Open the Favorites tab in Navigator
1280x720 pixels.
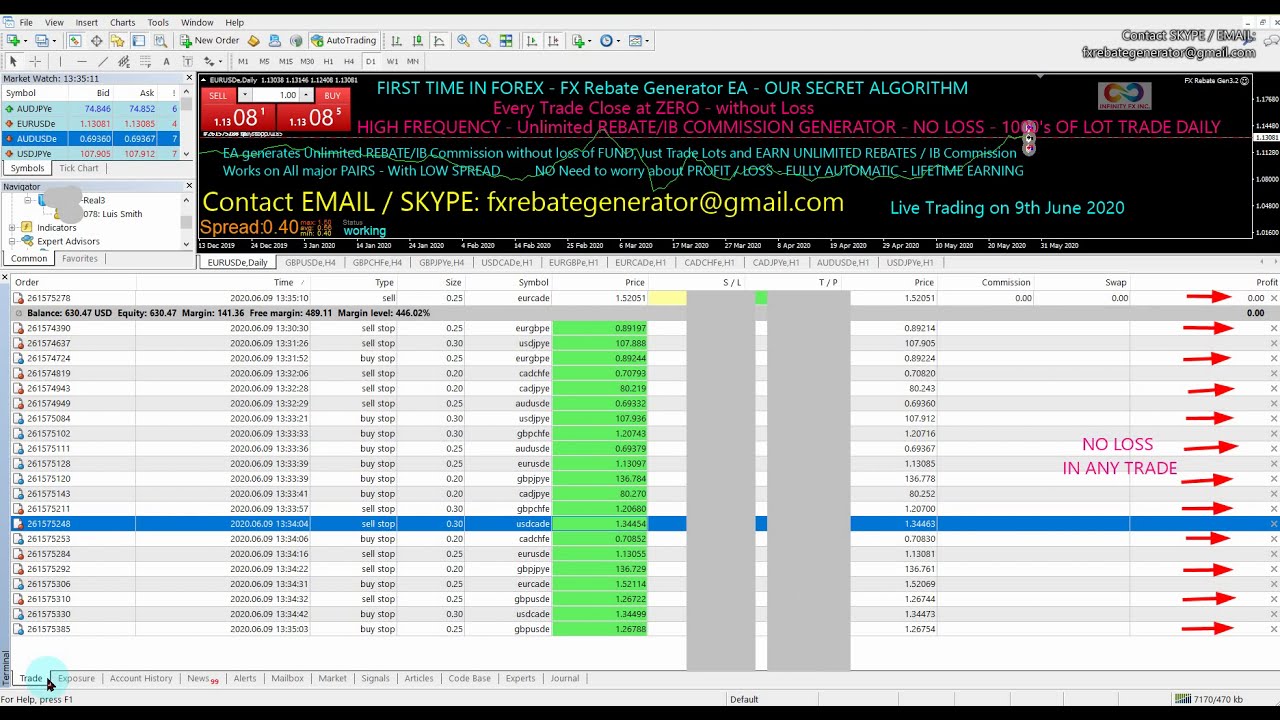(80, 258)
